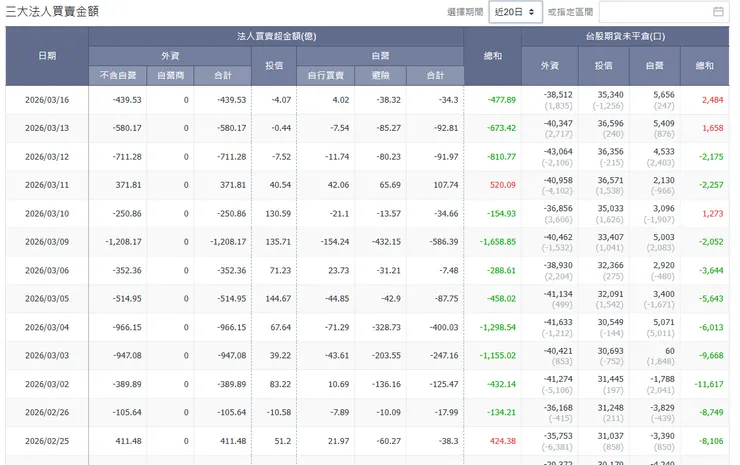This screenshot has height=465, width=740.
Task: Click the red 520.09 total value
Action: 503,185
